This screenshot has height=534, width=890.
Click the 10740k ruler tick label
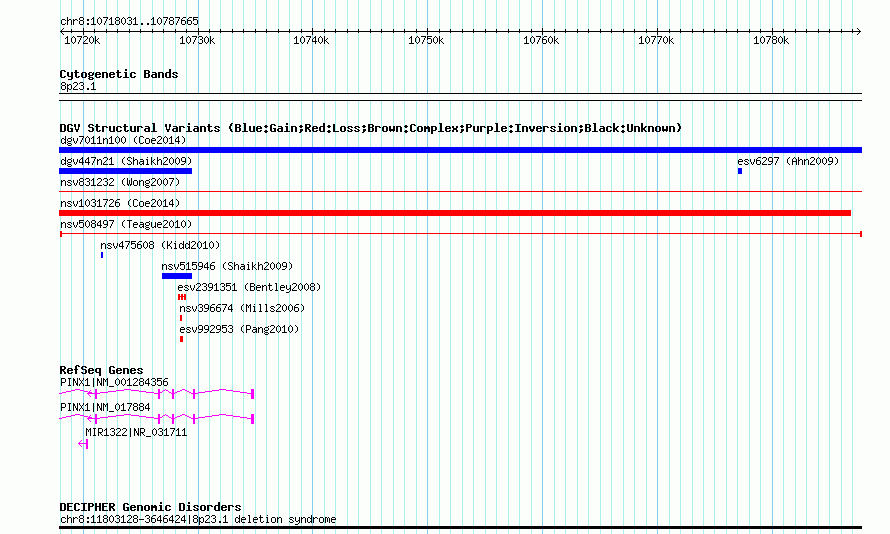pyautogui.click(x=311, y=40)
